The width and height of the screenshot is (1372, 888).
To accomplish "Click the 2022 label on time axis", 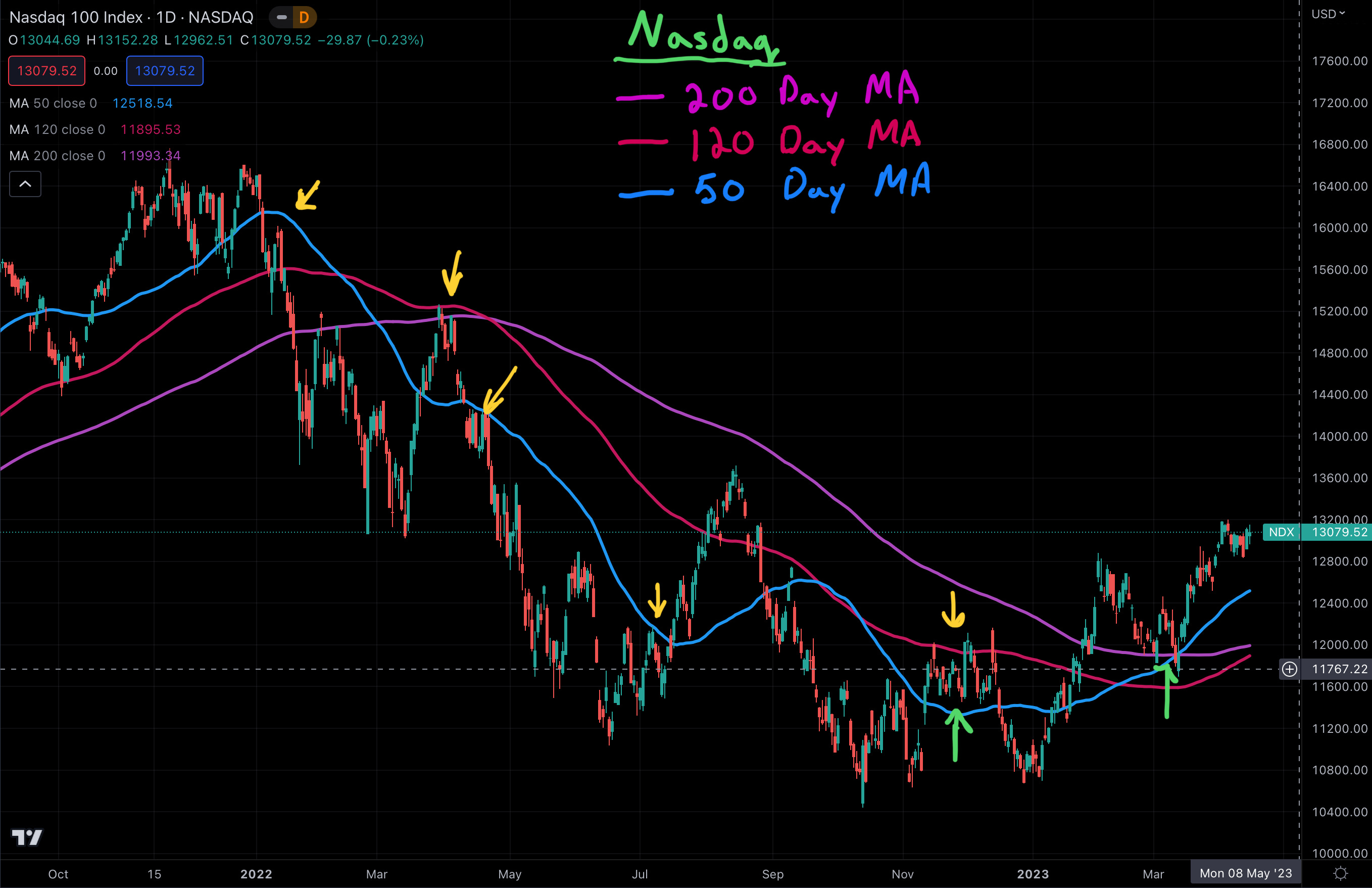I will (x=256, y=873).
